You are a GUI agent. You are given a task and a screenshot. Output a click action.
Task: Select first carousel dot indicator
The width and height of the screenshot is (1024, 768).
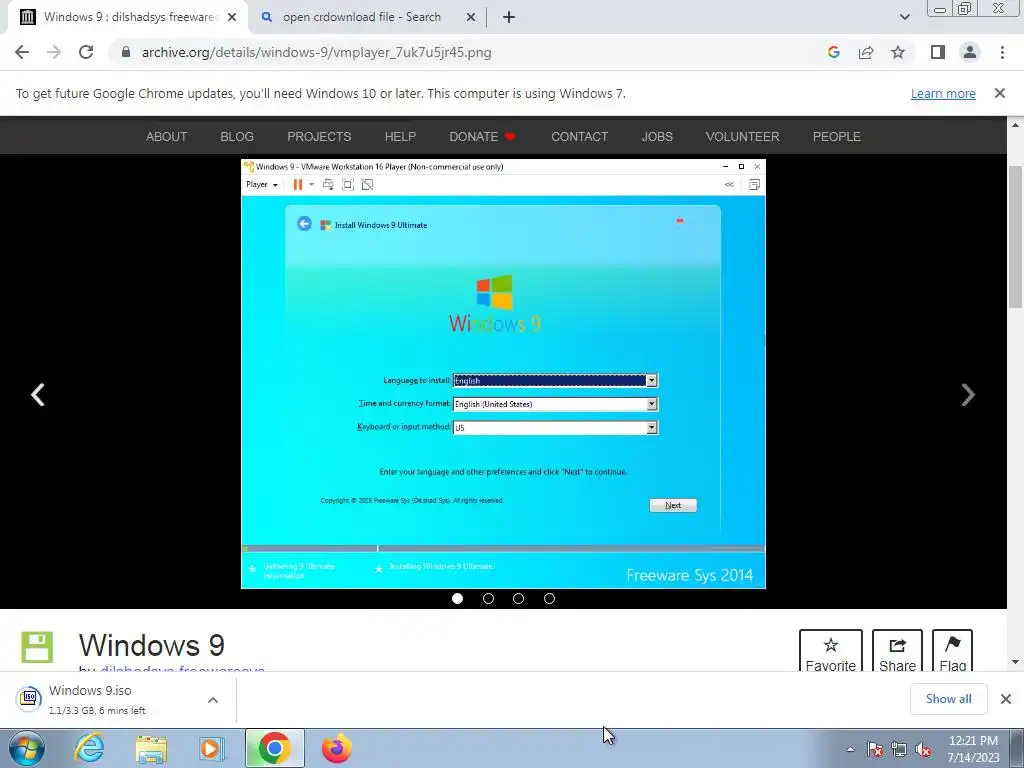(457, 598)
